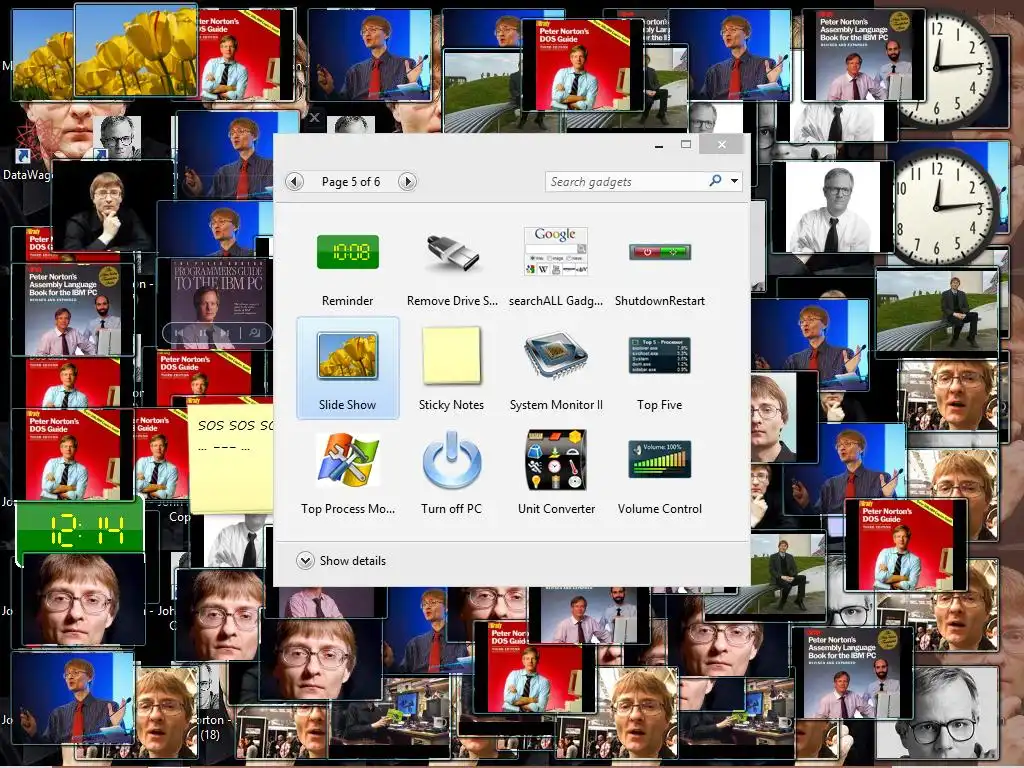Screen dimensions: 1024x768
Task: Click the Volume Control label text
Action: [660, 509]
